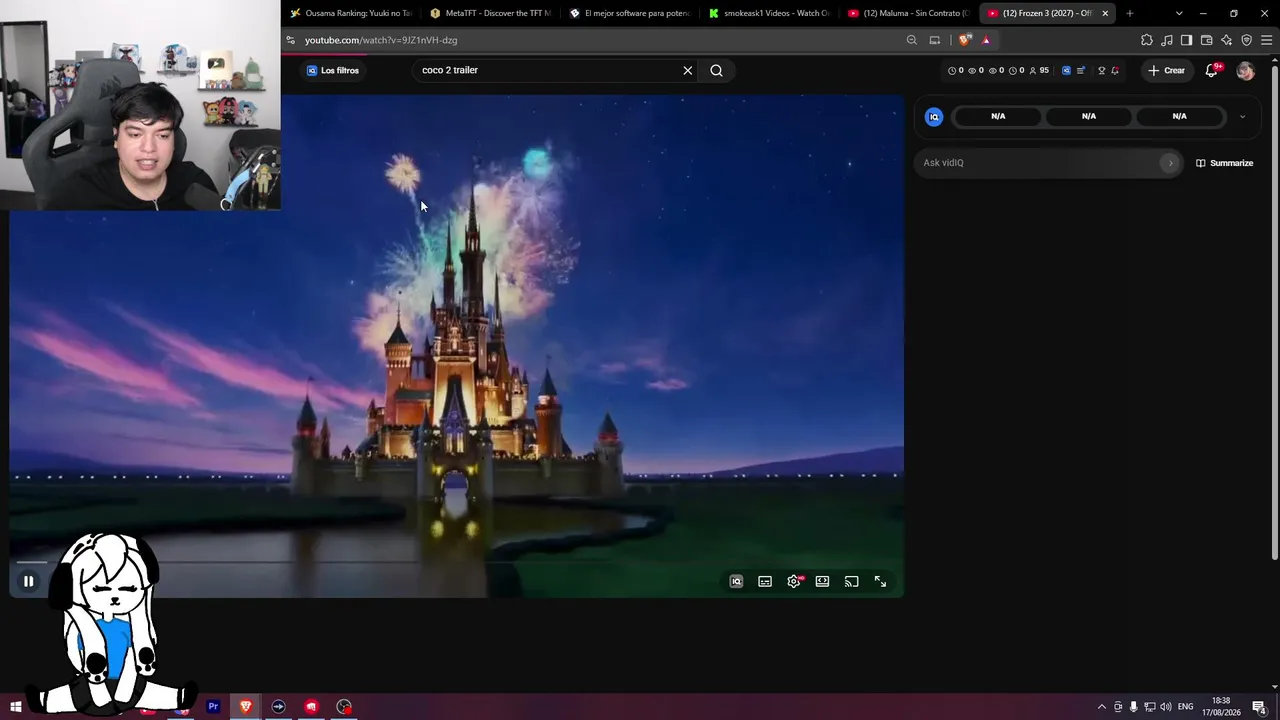Image resolution: width=1280 pixels, height=720 pixels.
Task: Open the tab search dropdown arrow
Action: 1179,13
